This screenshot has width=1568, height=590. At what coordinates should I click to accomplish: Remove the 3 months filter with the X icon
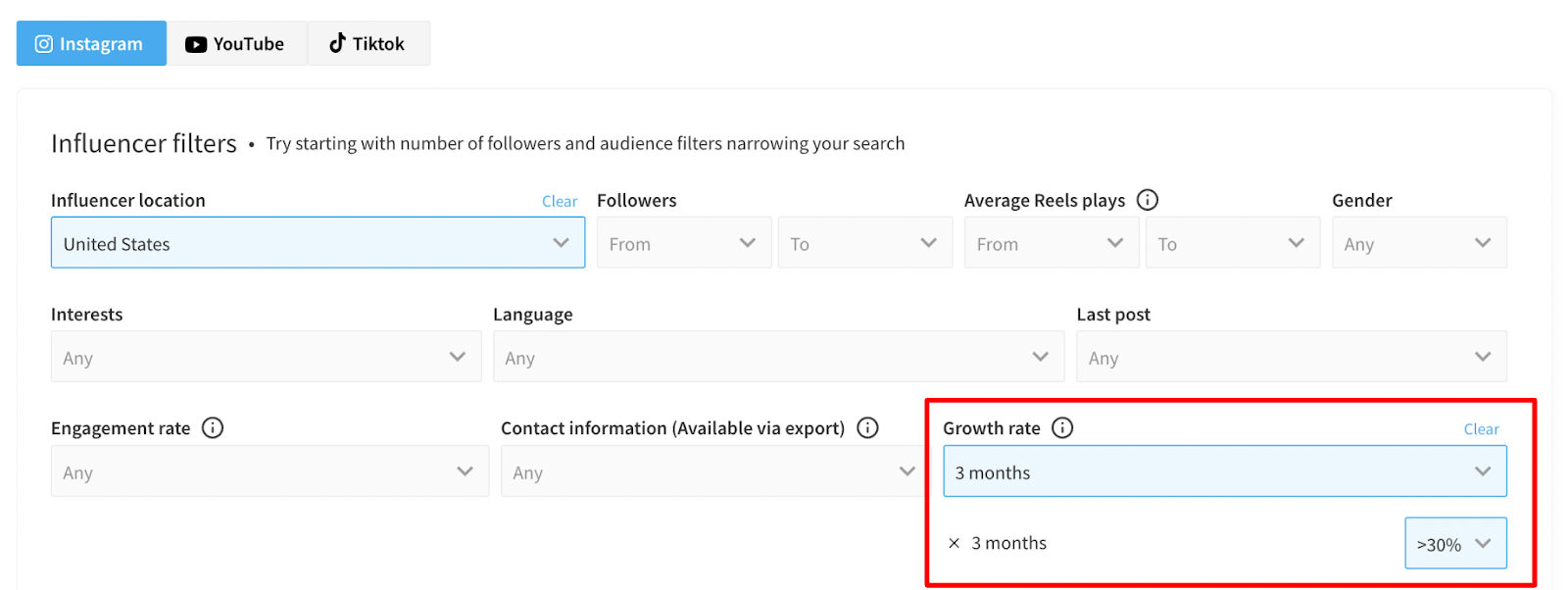click(954, 543)
